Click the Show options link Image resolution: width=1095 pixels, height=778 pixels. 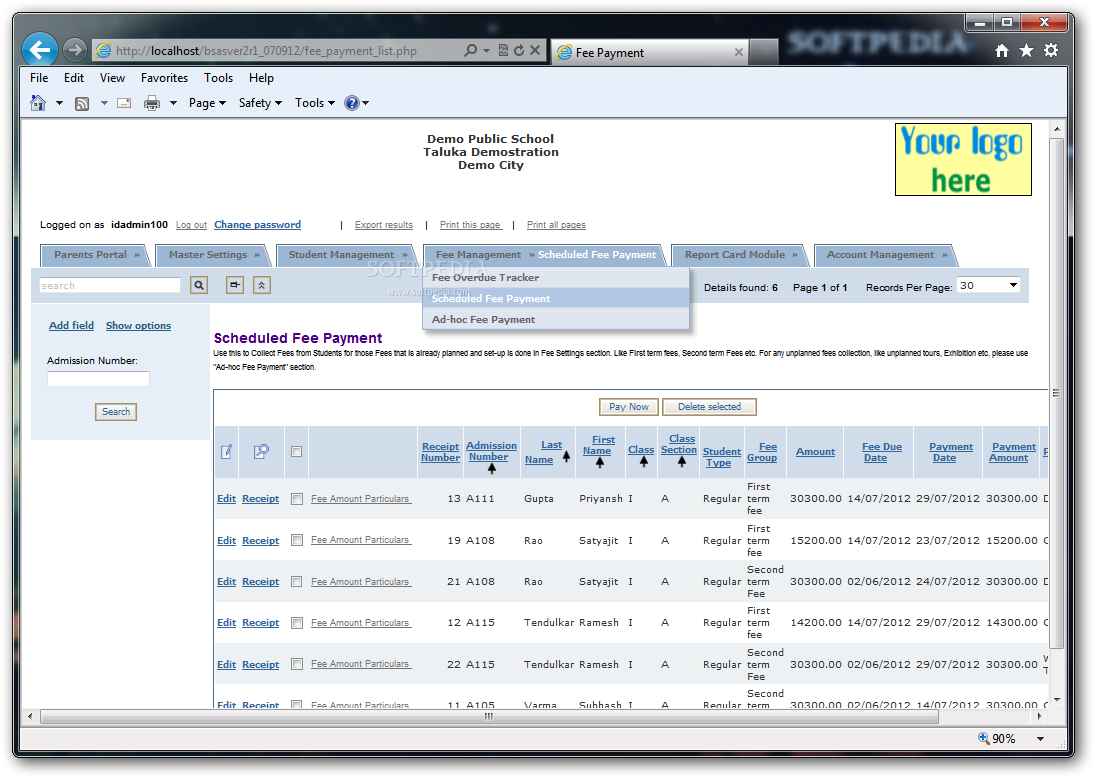[138, 325]
